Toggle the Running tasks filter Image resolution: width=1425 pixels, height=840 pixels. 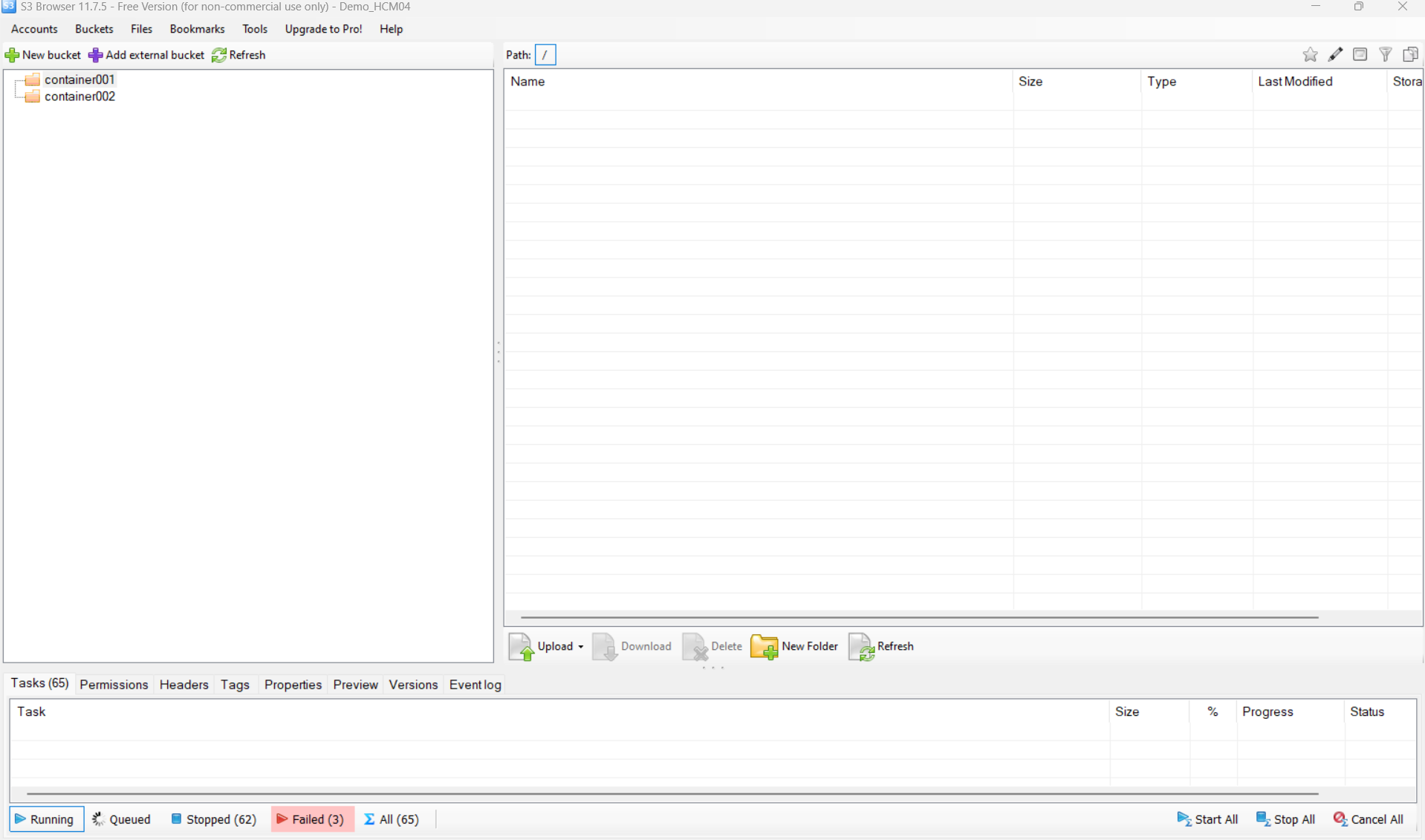45,819
